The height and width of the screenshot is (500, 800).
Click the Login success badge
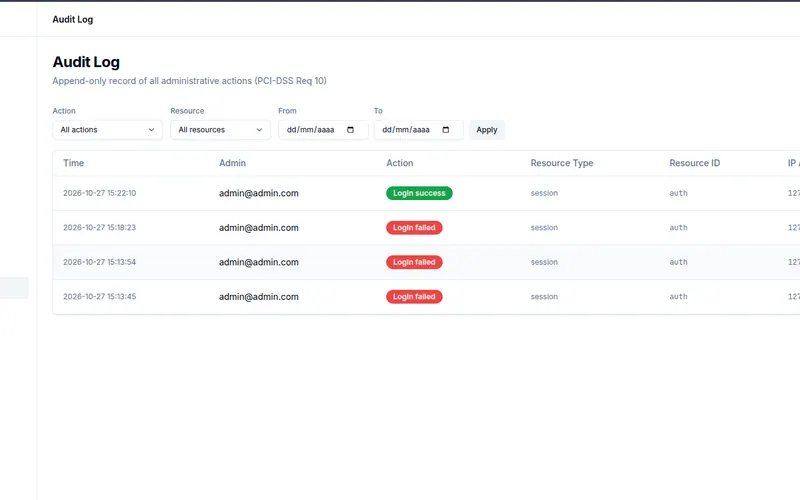[x=419, y=193]
